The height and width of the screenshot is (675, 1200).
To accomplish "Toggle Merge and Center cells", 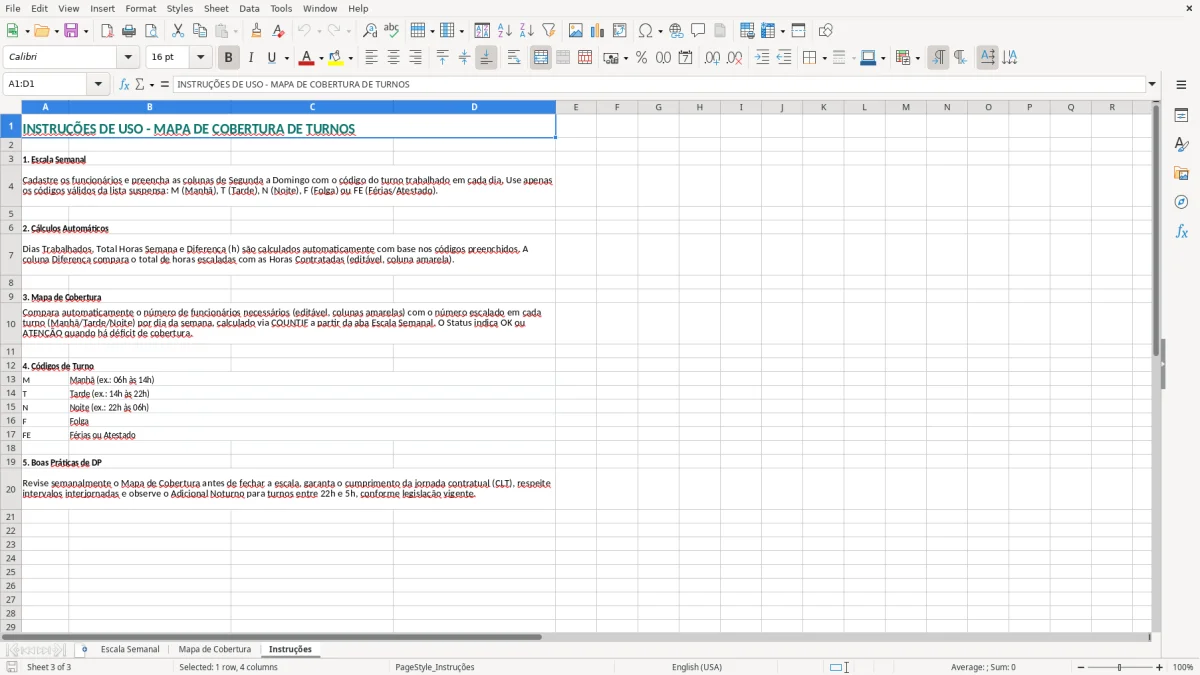I will point(541,58).
